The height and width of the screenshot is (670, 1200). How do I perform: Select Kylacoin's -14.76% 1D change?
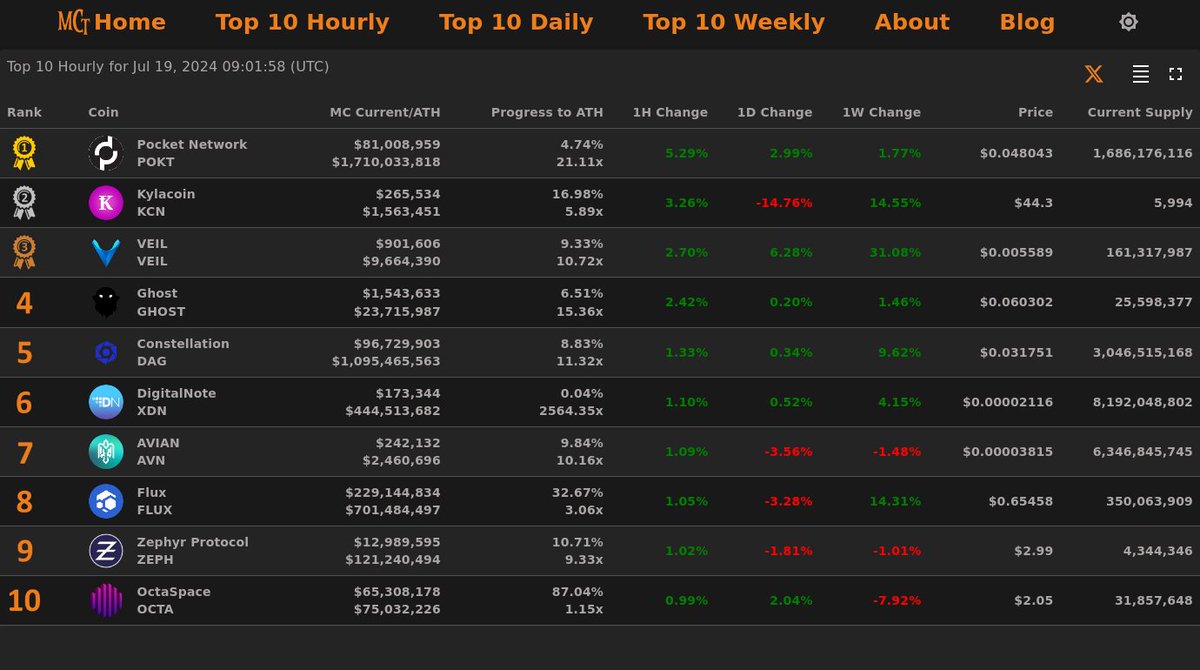point(784,203)
